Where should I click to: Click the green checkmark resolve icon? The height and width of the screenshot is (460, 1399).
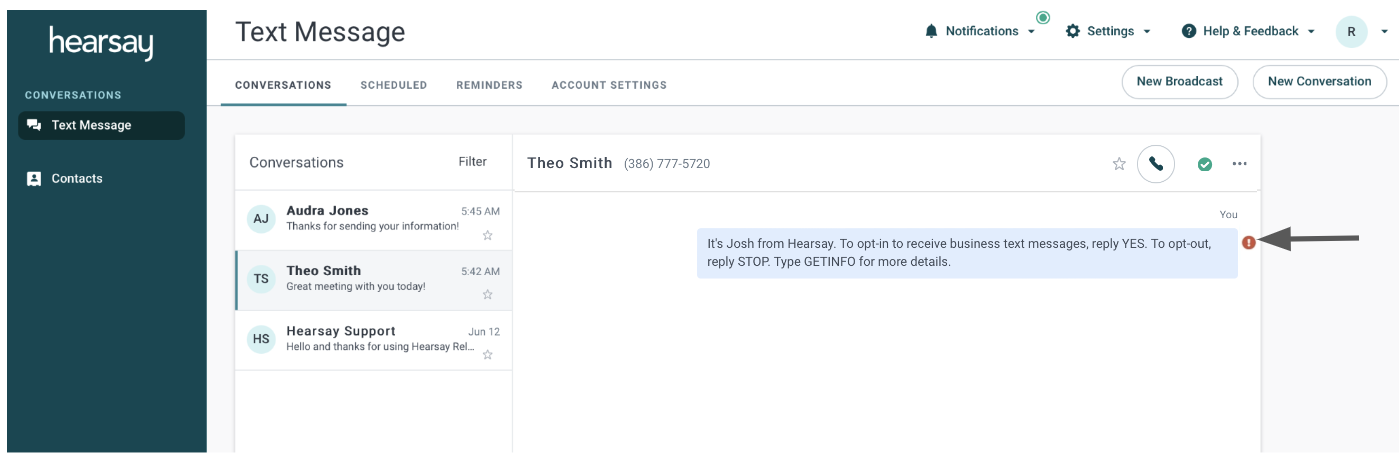coord(1205,164)
